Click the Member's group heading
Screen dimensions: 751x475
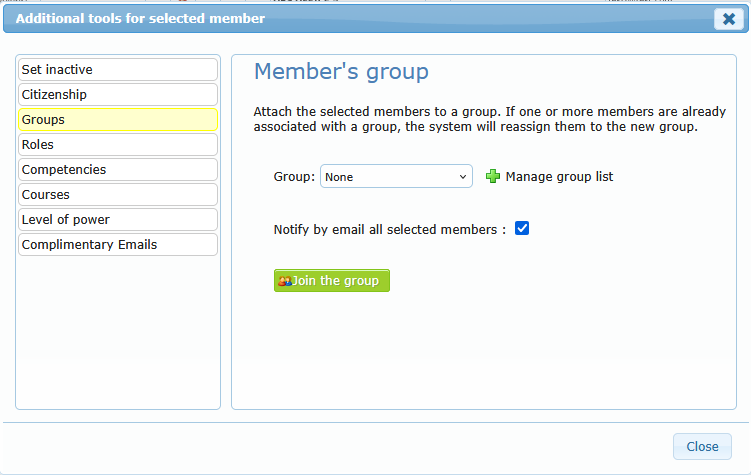click(341, 72)
